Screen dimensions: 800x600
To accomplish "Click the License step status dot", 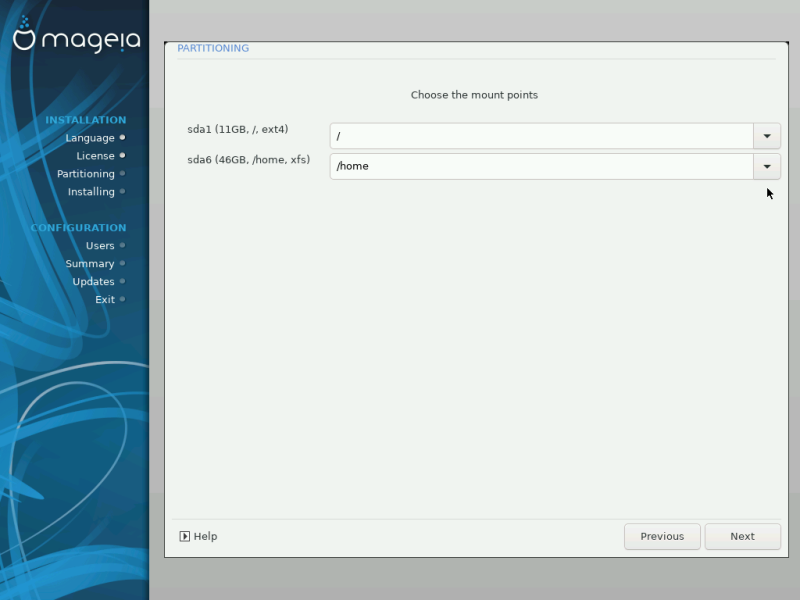I will (122, 156).
